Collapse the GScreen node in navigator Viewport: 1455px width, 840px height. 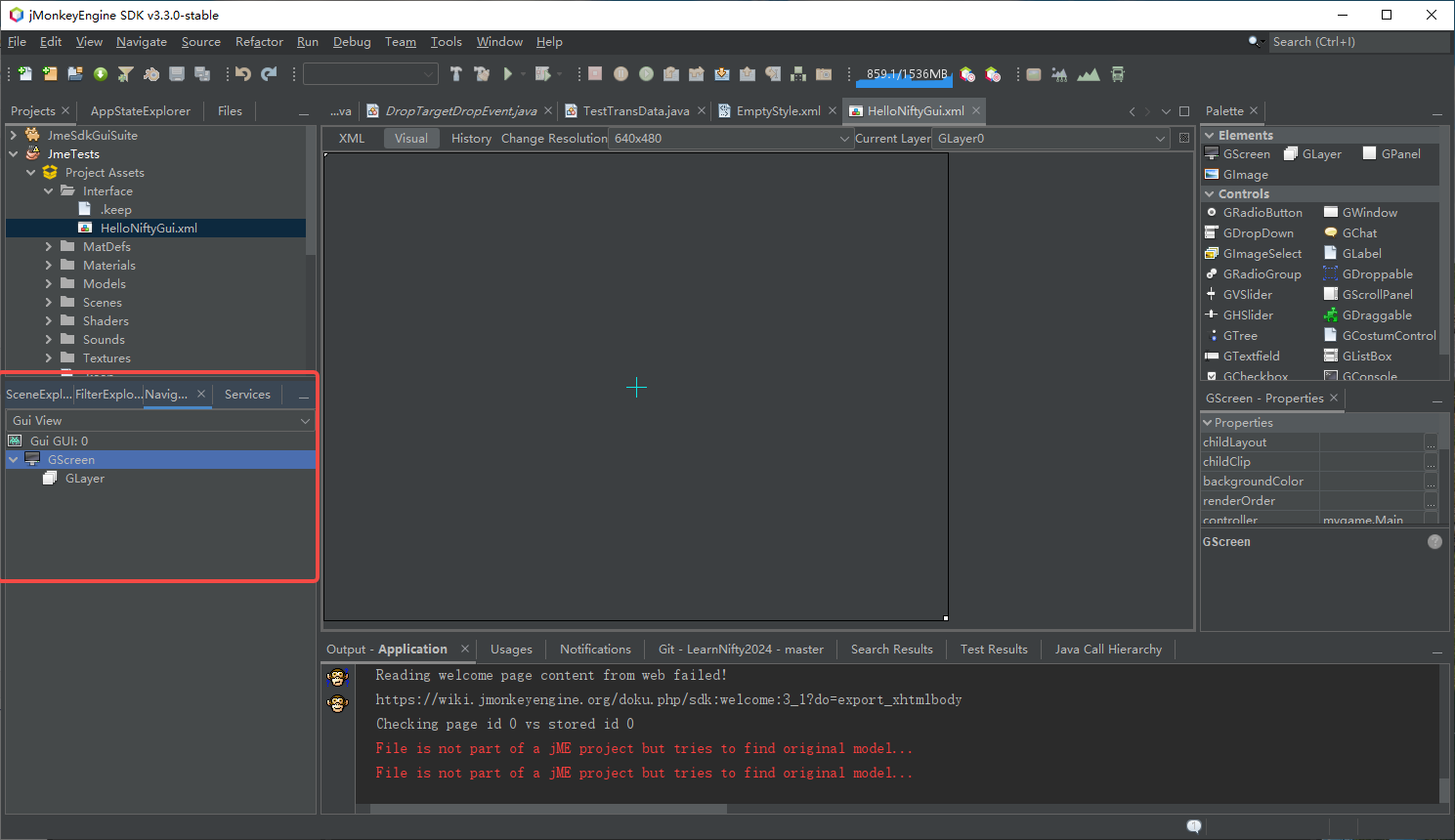(14, 460)
